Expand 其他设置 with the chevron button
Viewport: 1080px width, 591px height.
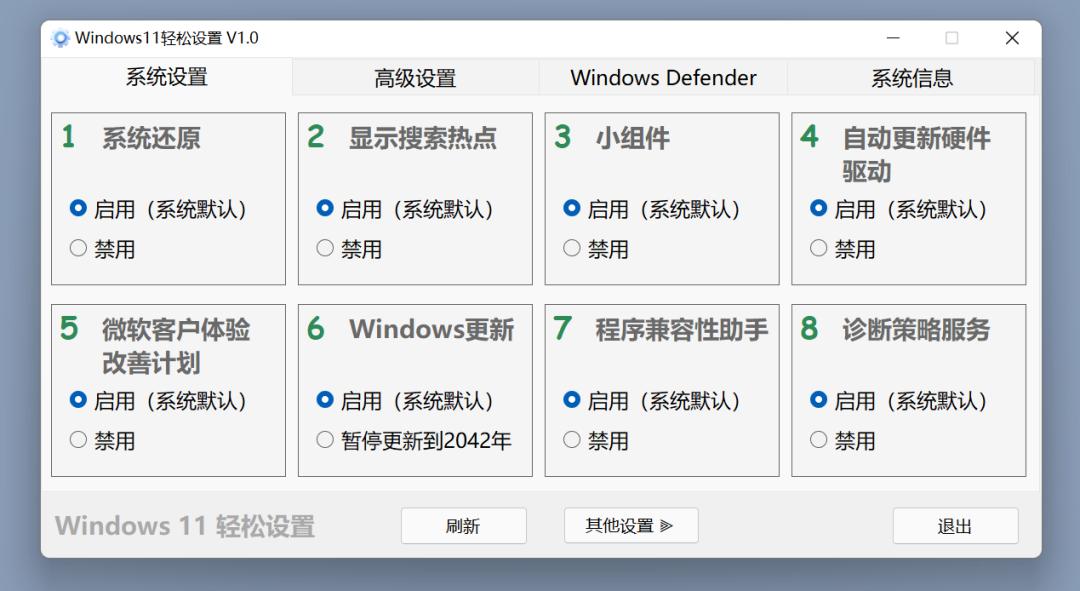[x=631, y=525]
